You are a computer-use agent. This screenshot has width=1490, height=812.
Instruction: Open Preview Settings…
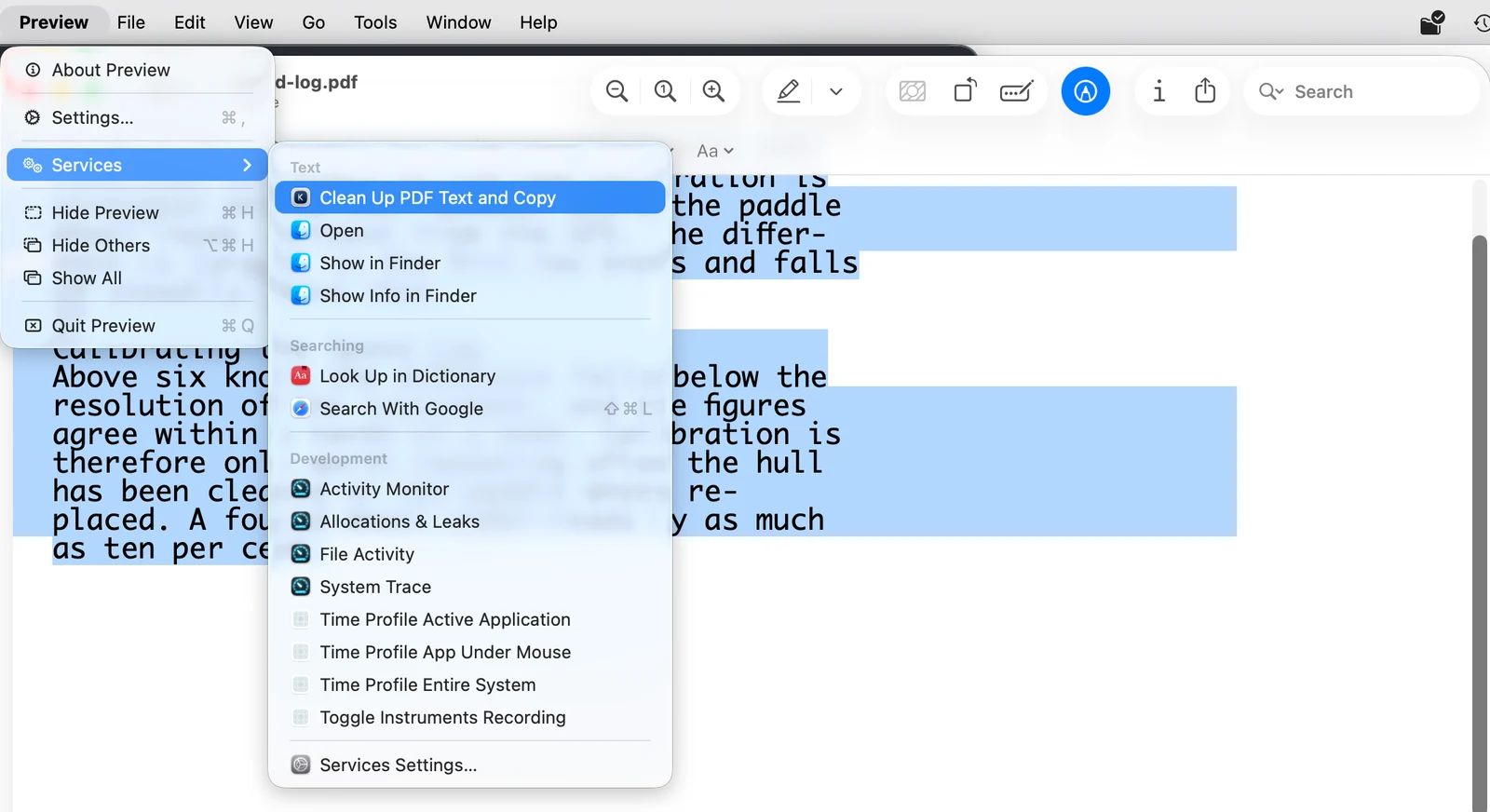click(138, 117)
